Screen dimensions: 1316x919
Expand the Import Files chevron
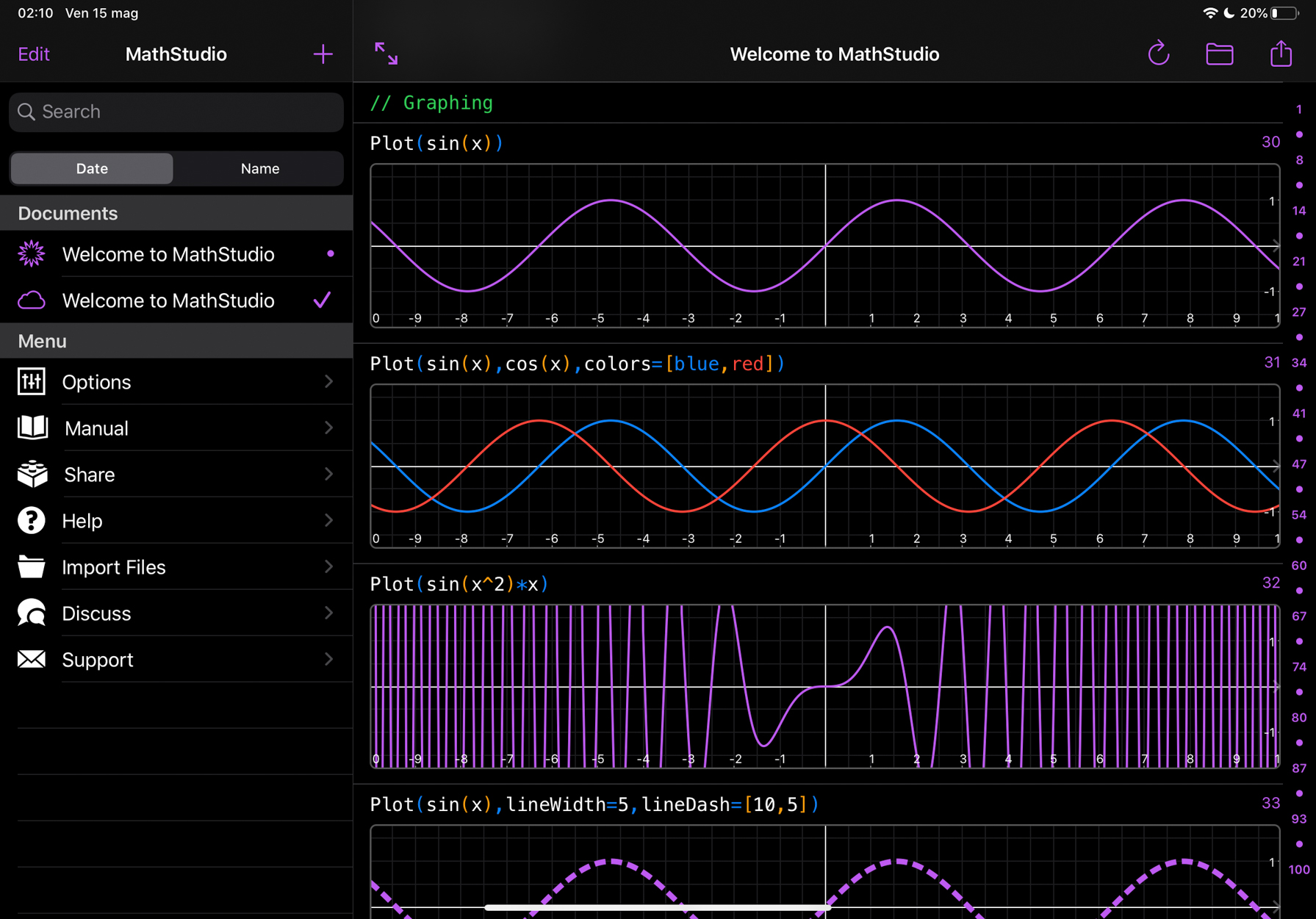point(329,566)
